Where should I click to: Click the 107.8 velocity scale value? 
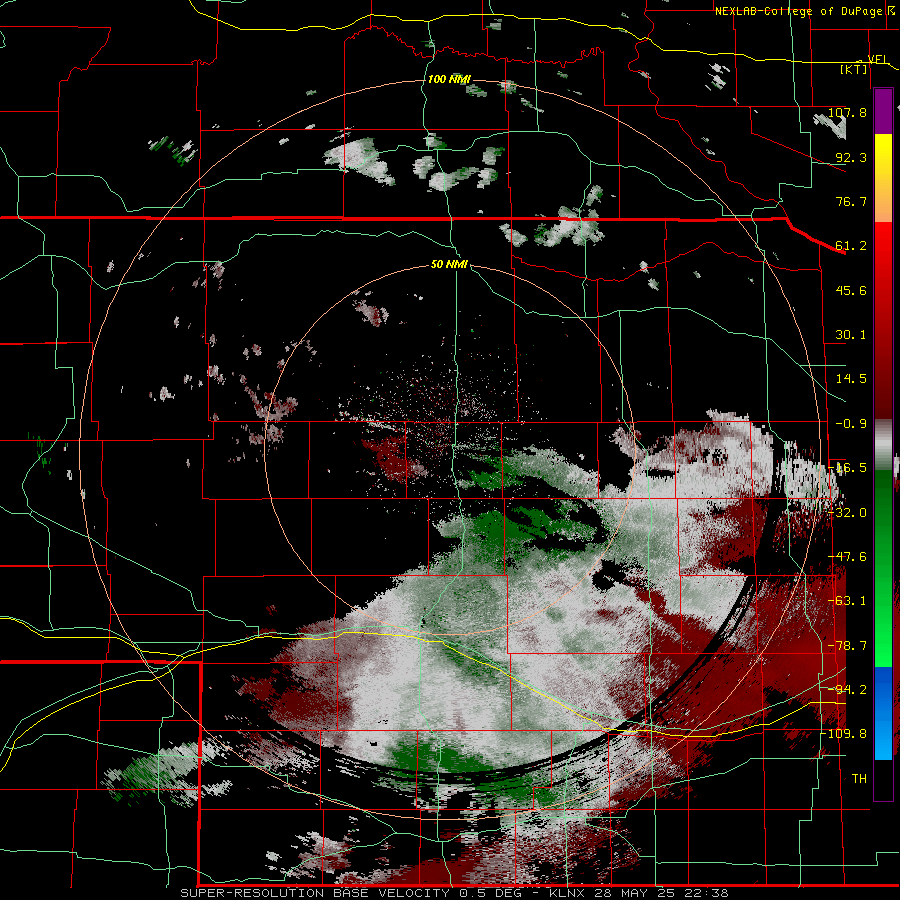coord(847,112)
